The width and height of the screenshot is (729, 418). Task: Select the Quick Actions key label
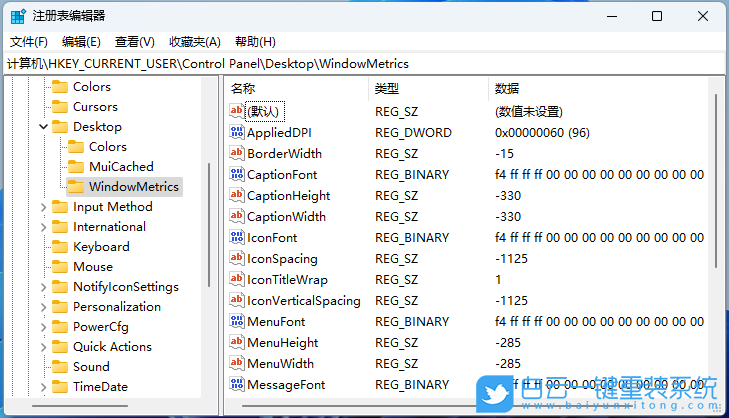113,347
